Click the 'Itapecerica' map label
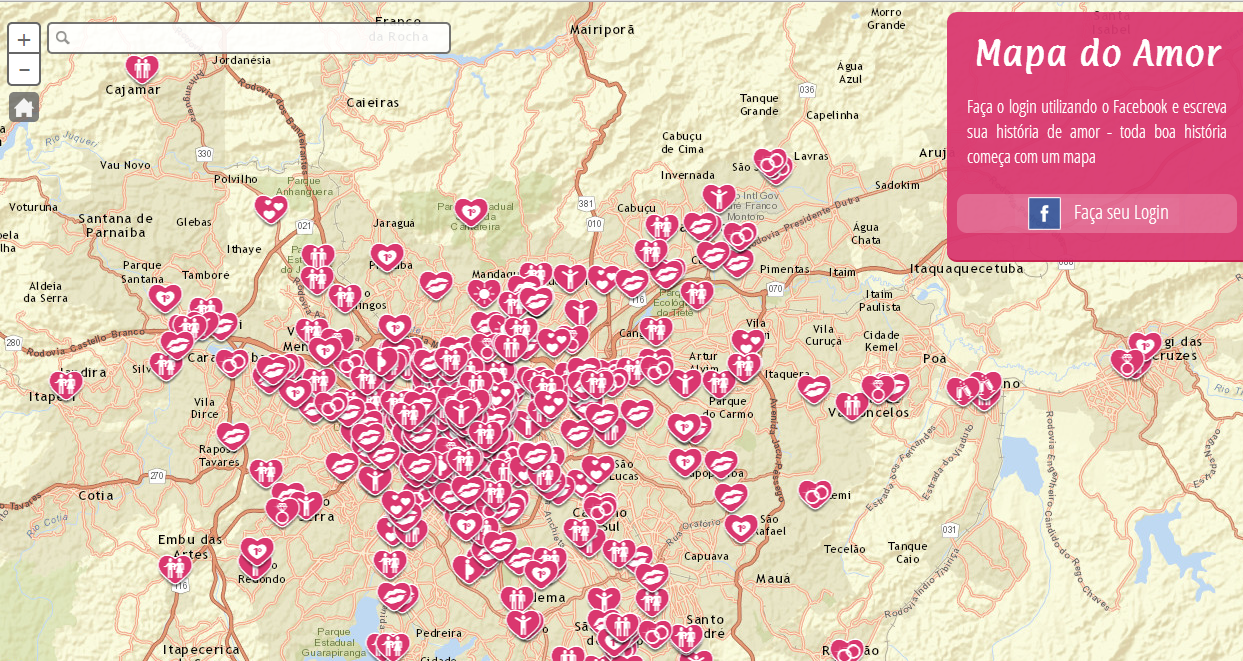This screenshot has height=661, width=1243. pos(202,649)
